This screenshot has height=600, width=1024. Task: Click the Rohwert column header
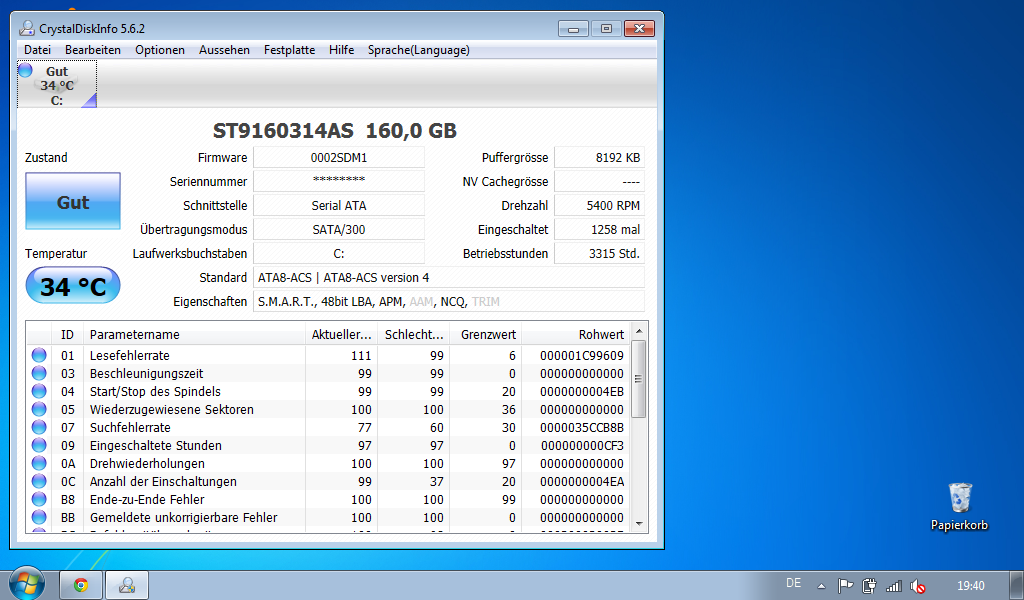tap(575, 334)
